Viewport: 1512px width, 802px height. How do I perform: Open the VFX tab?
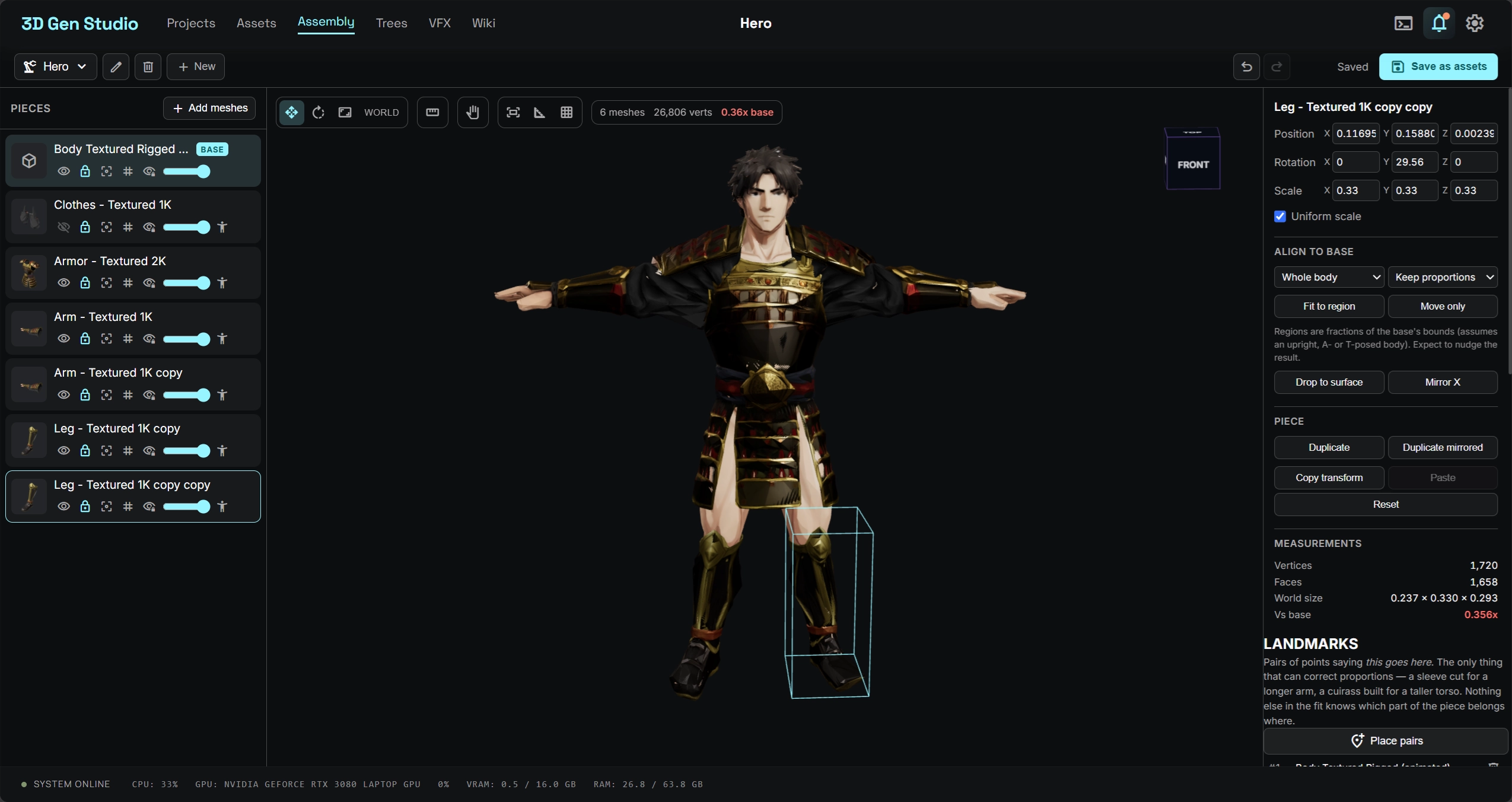[x=440, y=23]
